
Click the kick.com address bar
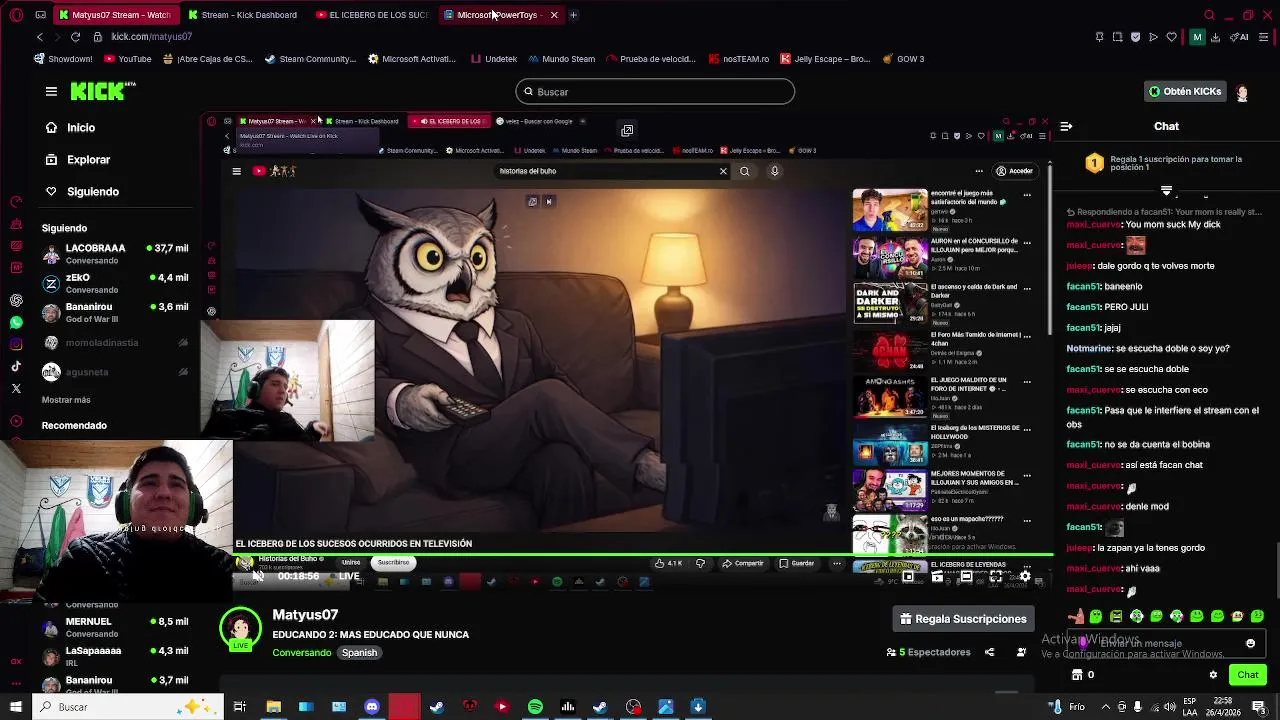point(151,37)
